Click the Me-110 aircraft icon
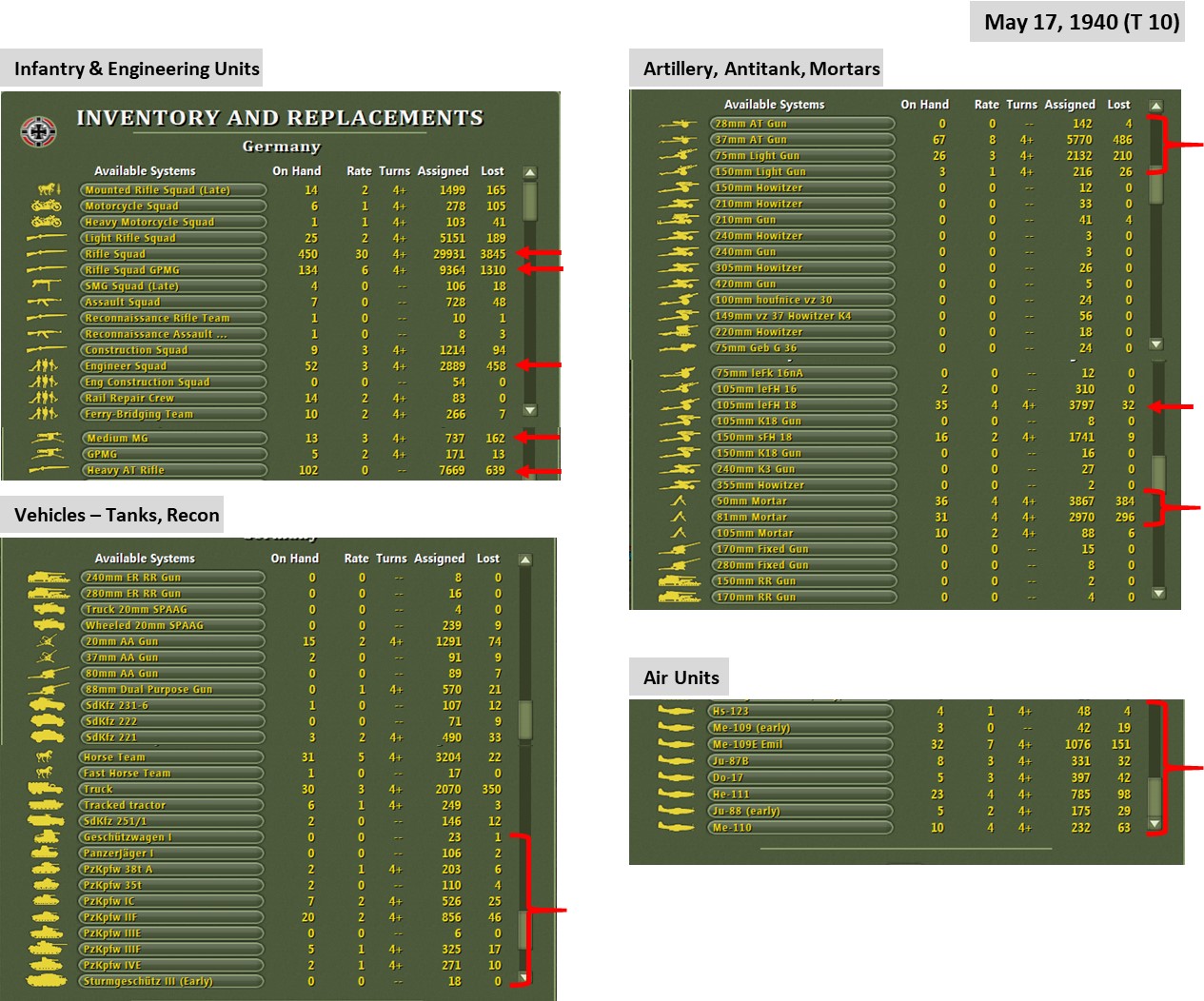Image resolution: width=1204 pixels, height=1001 pixels. click(677, 827)
